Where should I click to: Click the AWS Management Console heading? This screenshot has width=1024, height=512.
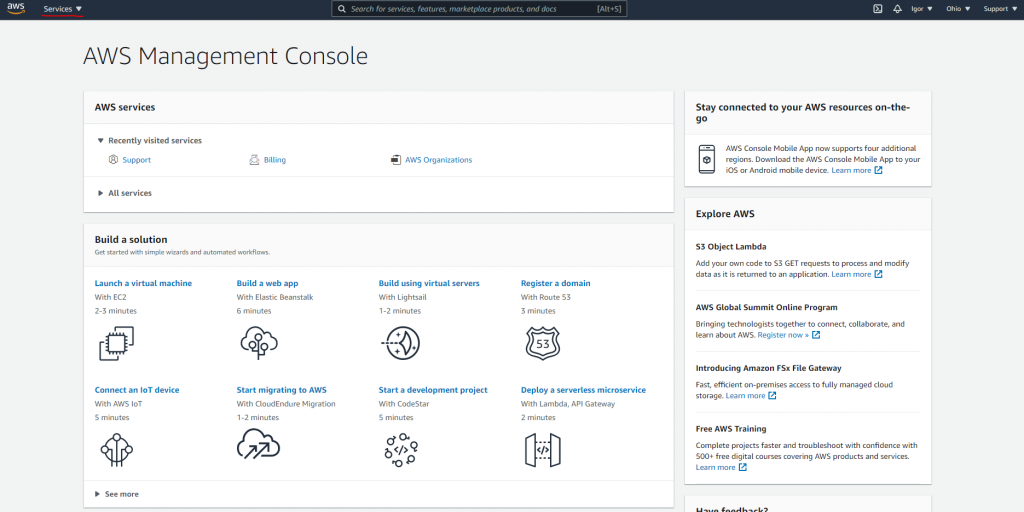pyautogui.click(x=225, y=56)
